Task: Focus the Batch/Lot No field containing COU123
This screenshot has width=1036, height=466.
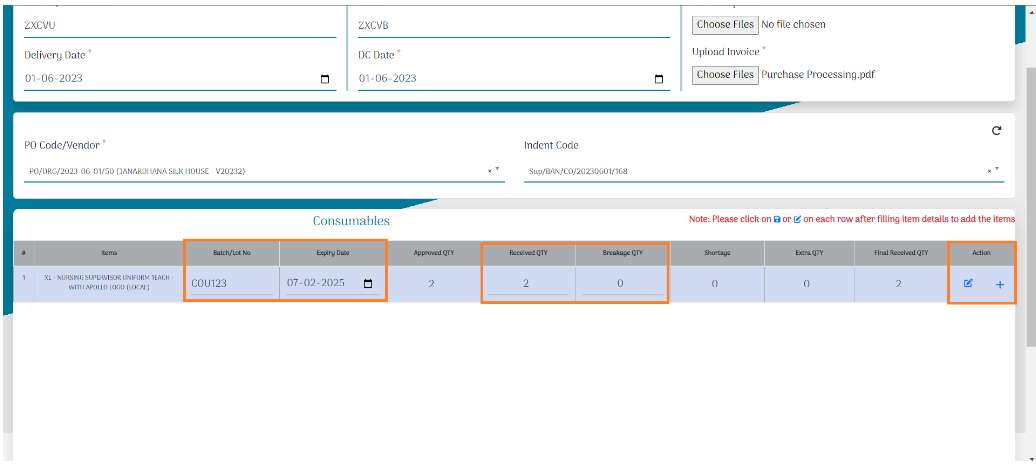Action: pyautogui.click(x=230, y=284)
